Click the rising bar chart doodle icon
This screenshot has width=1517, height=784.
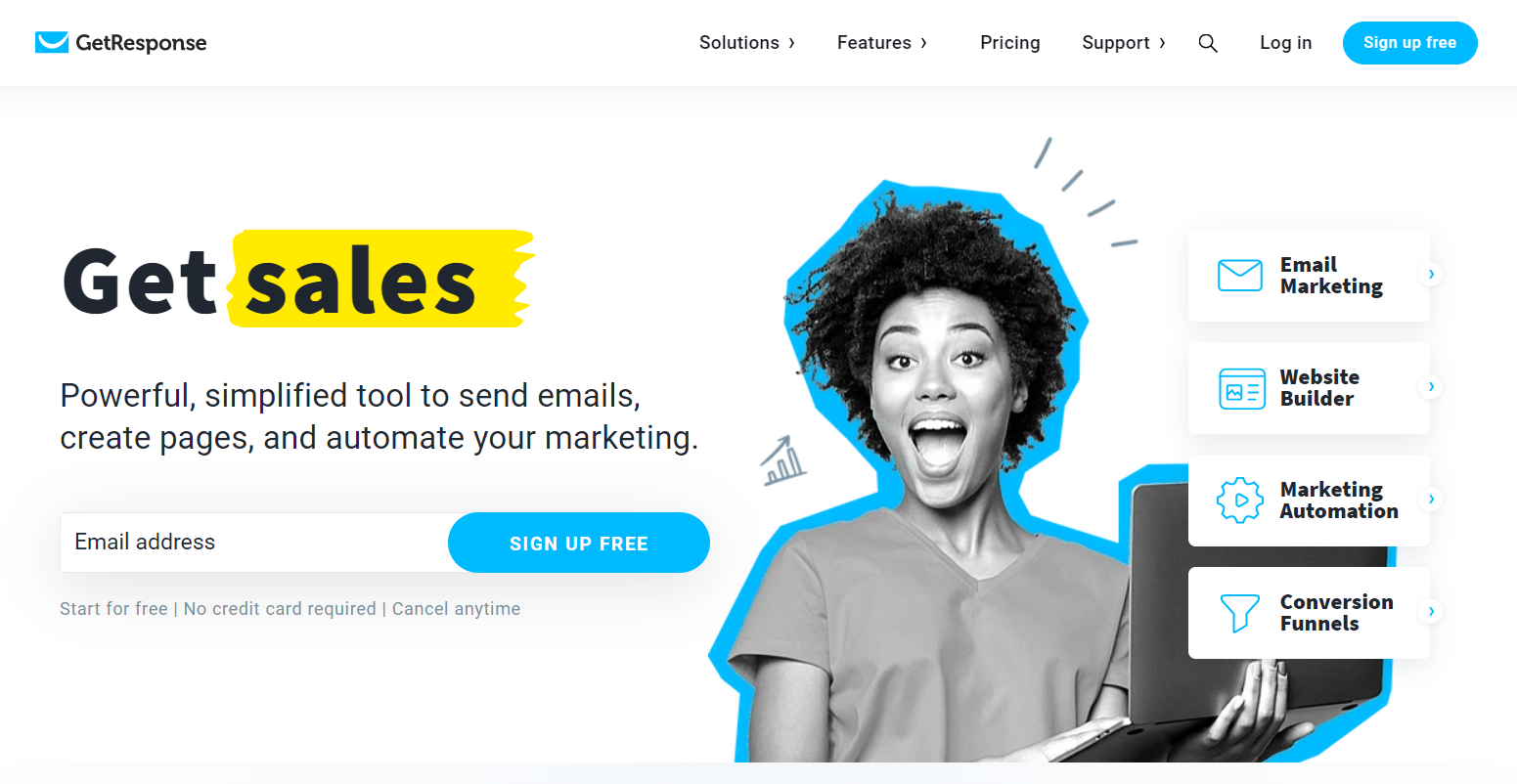click(783, 461)
